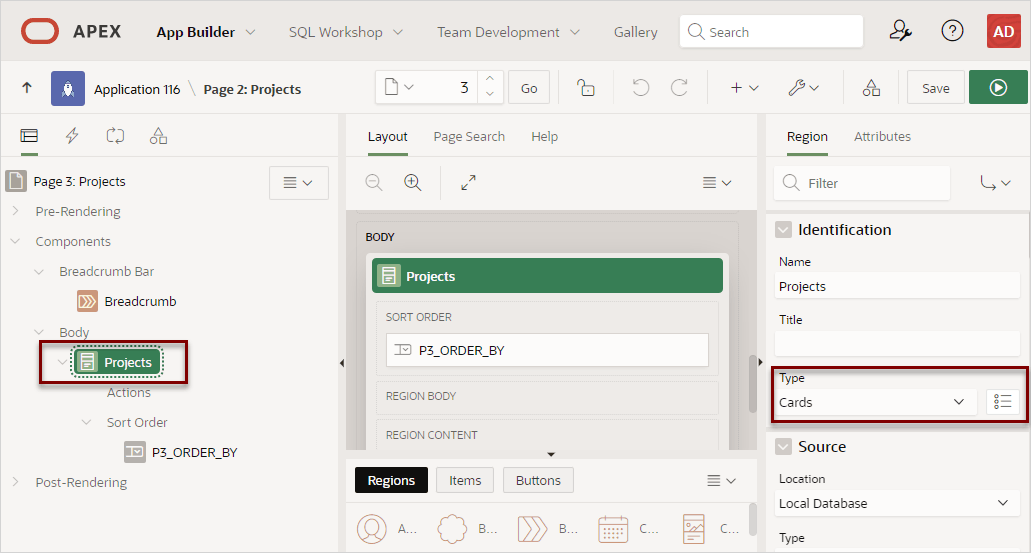Show the Buttons gallery
This screenshot has width=1031, height=553.
(x=538, y=480)
